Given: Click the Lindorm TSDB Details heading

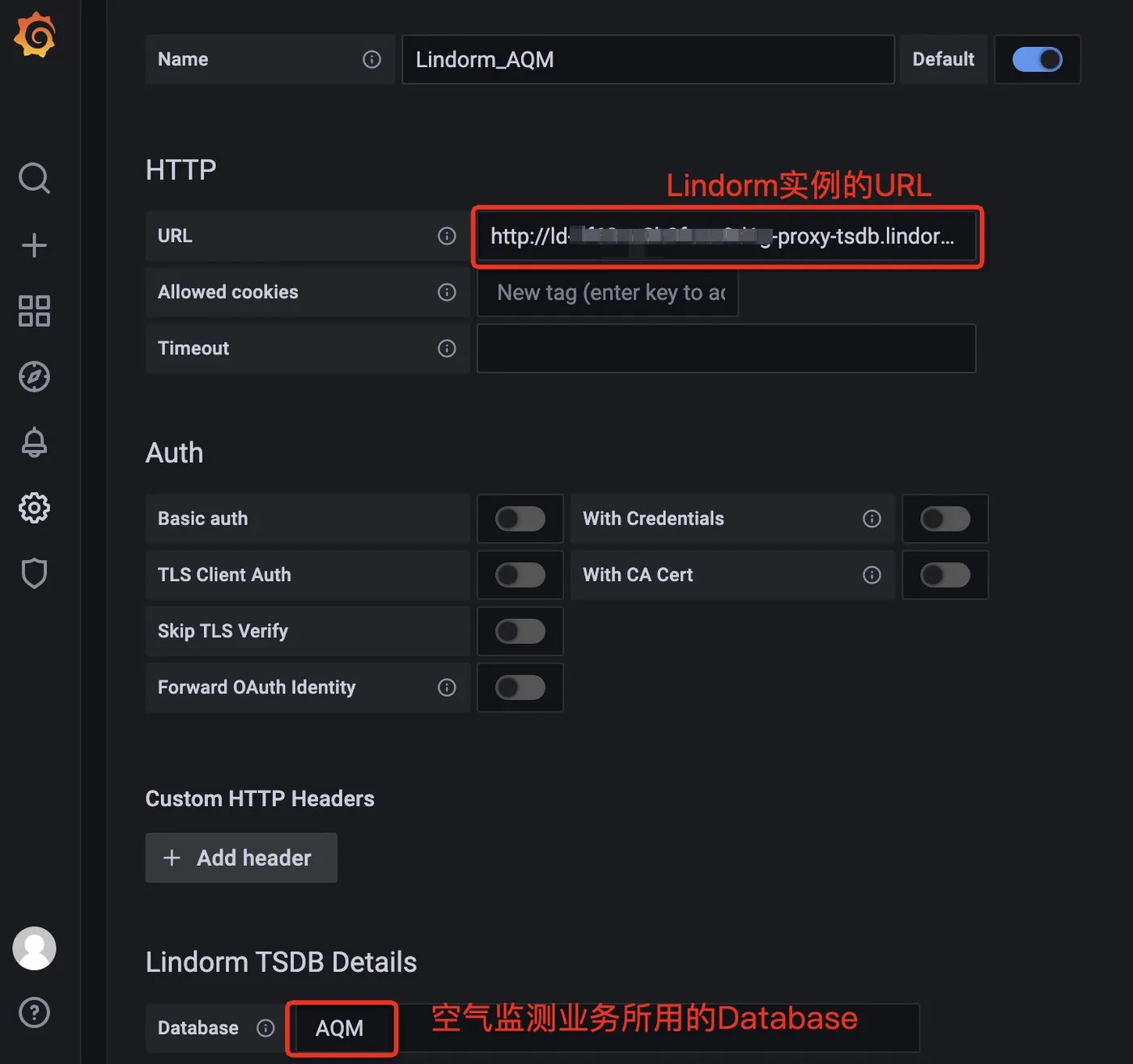Looking at the screenshot, I should (x=281, y=962).
